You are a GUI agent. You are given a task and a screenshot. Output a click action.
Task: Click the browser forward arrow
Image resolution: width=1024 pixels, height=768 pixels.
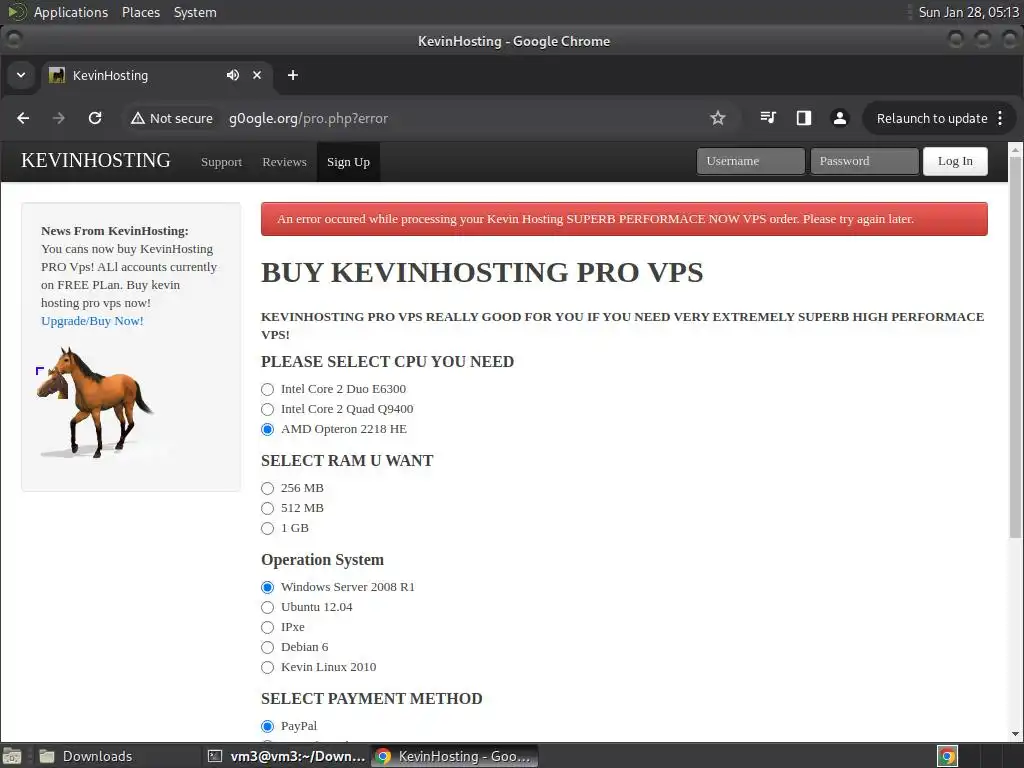(x=59, y=118)
